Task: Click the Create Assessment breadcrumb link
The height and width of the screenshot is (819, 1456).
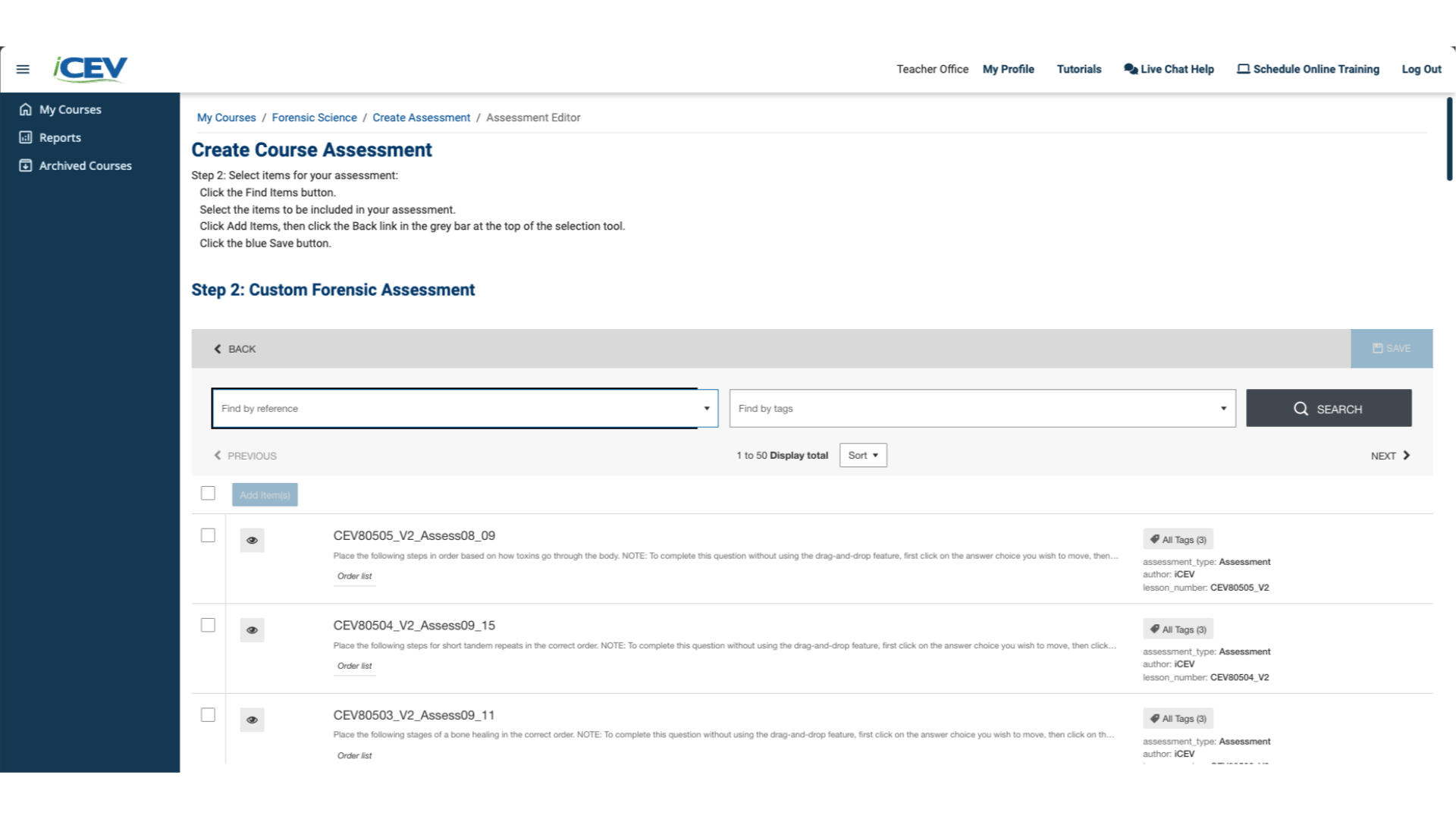Action: click(x=422, y=118)
